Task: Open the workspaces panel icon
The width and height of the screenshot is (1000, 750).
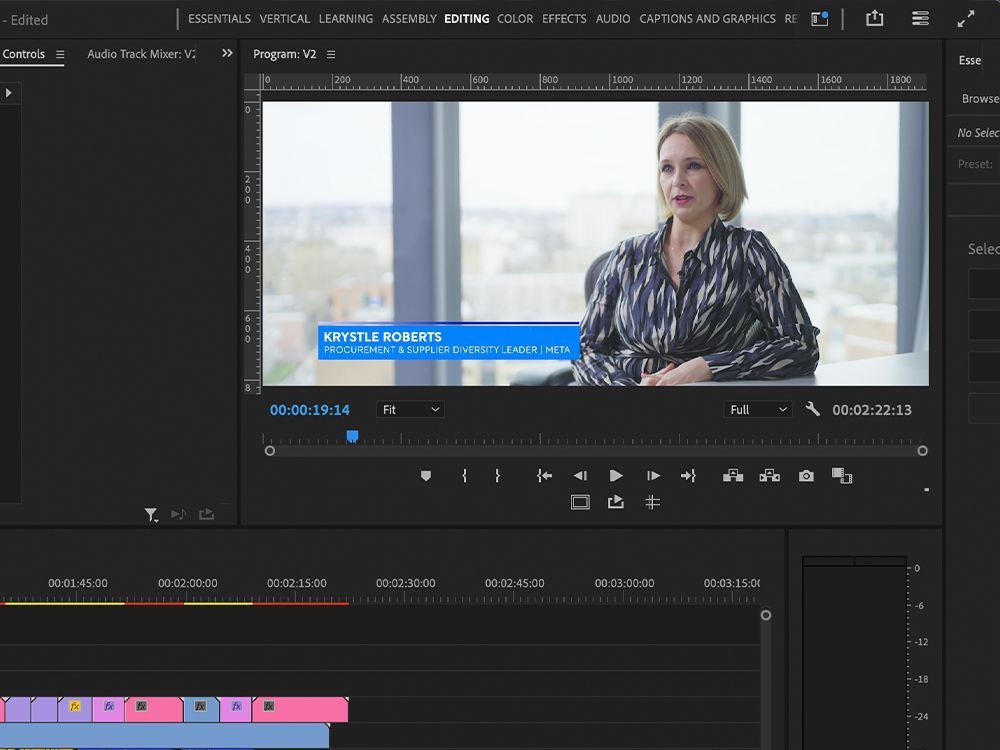Action: coord(820,18)
